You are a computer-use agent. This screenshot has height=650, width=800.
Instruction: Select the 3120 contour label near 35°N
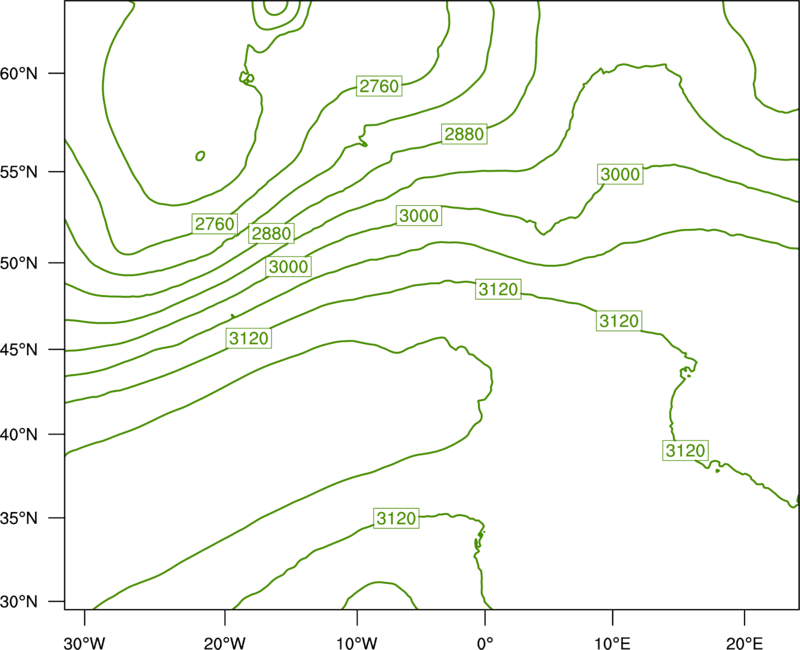[x=396, y=518]
